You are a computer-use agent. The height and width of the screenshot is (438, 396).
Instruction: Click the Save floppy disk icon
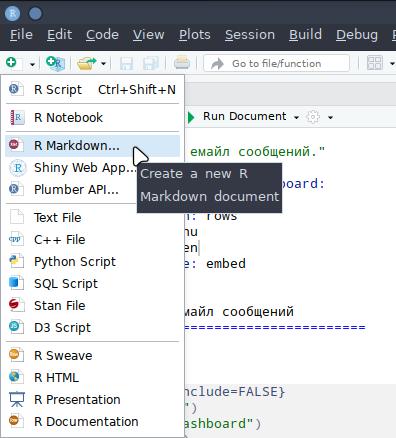pyautogui.click(x=126, y=63)
